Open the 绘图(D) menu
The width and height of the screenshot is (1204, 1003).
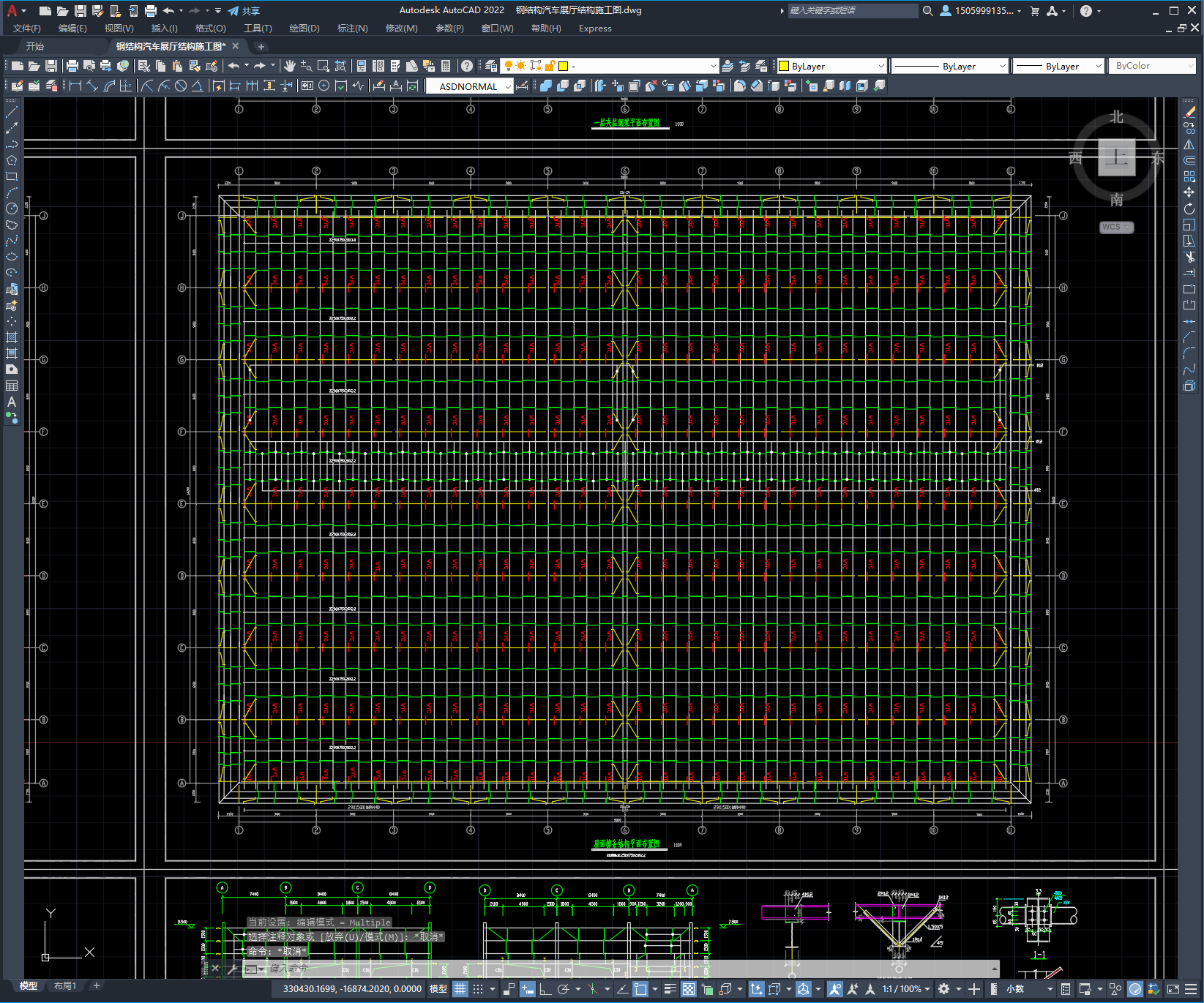tap(304, 29)
